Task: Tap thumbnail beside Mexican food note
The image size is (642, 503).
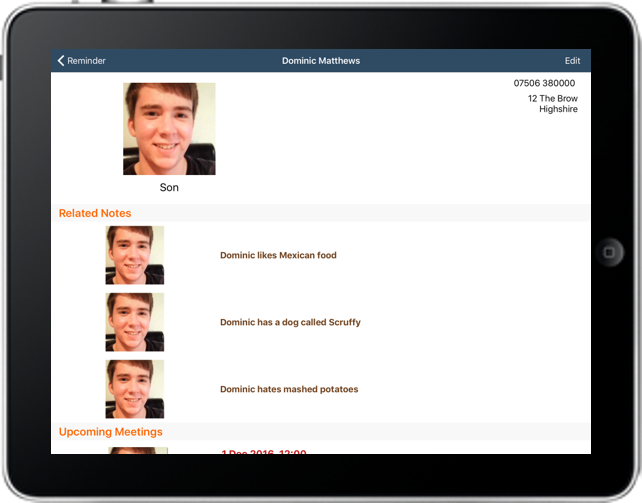Action: pos(135,255)
